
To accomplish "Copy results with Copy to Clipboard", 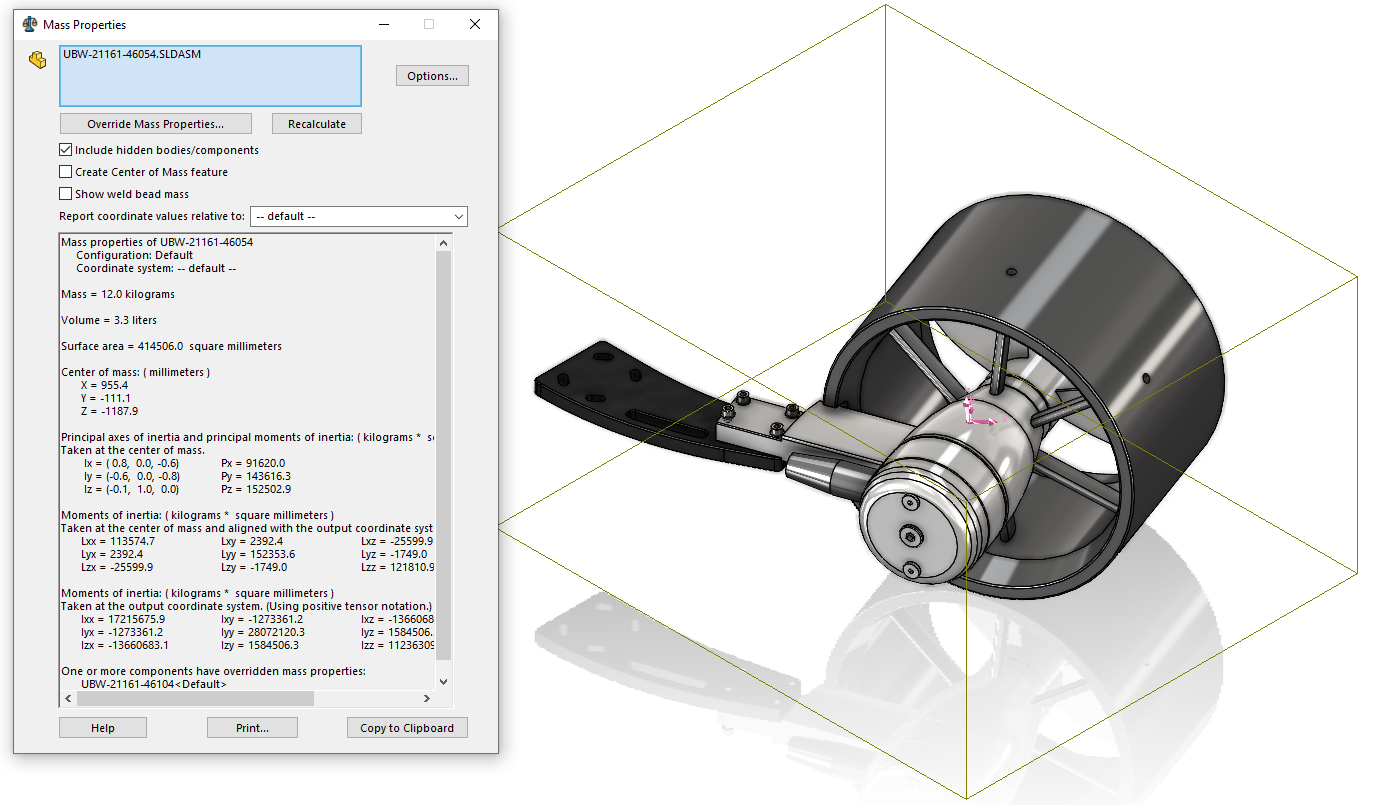I will pyautogui.click(x=407, y=728).
